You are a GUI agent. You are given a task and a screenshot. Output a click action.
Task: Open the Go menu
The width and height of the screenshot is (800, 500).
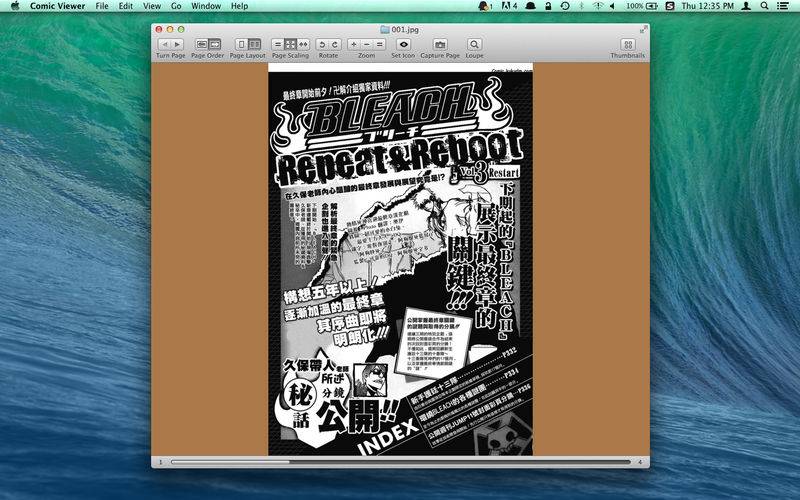click(176, 6)
